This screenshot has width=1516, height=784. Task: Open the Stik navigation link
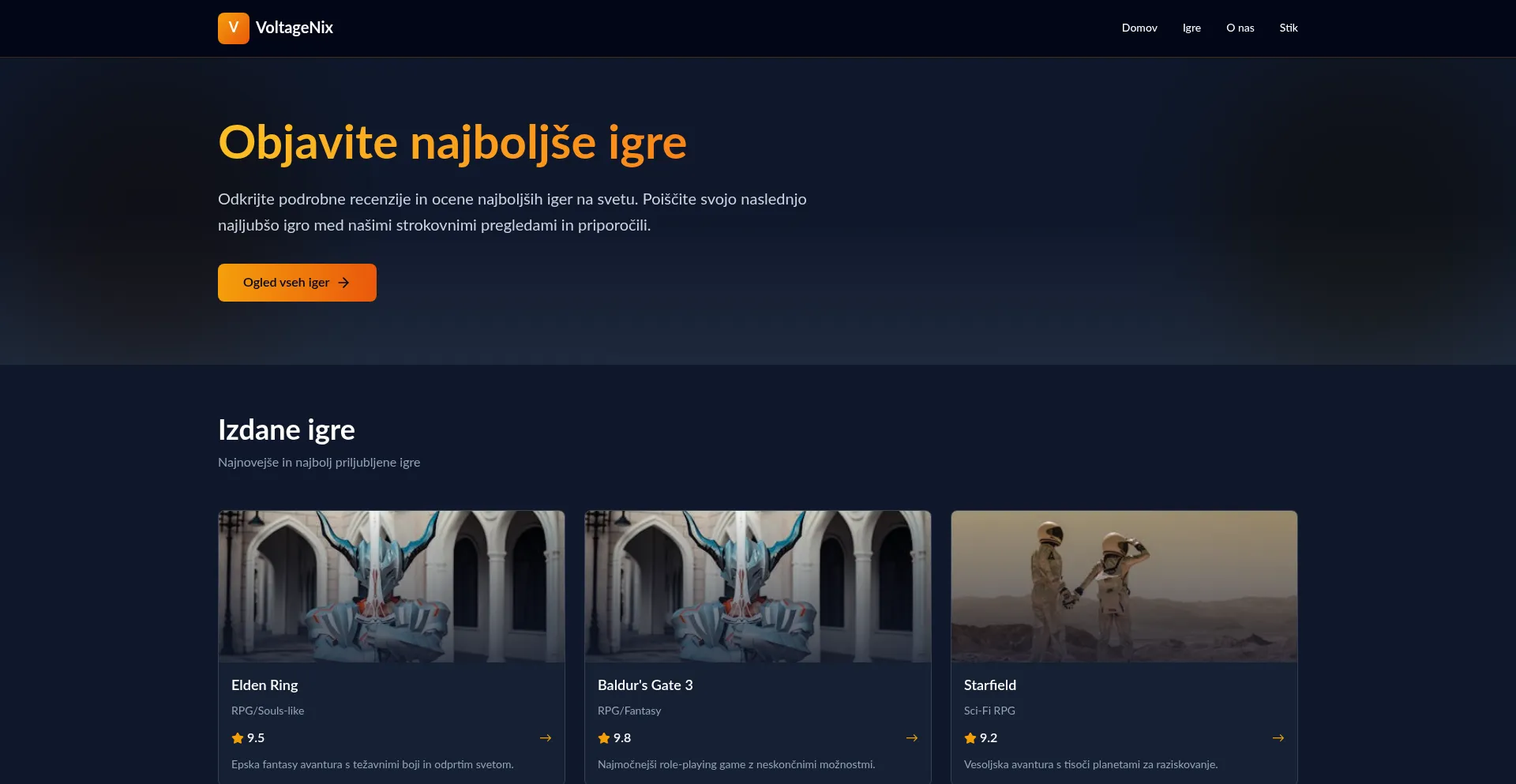tap(1289, 28)
